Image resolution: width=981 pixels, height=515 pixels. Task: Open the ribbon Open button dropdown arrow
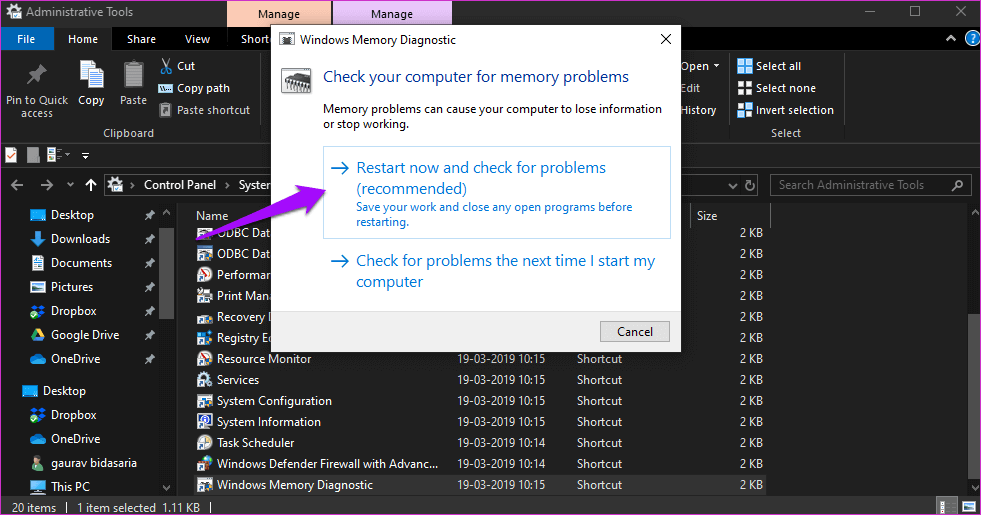tap(716, 66)
